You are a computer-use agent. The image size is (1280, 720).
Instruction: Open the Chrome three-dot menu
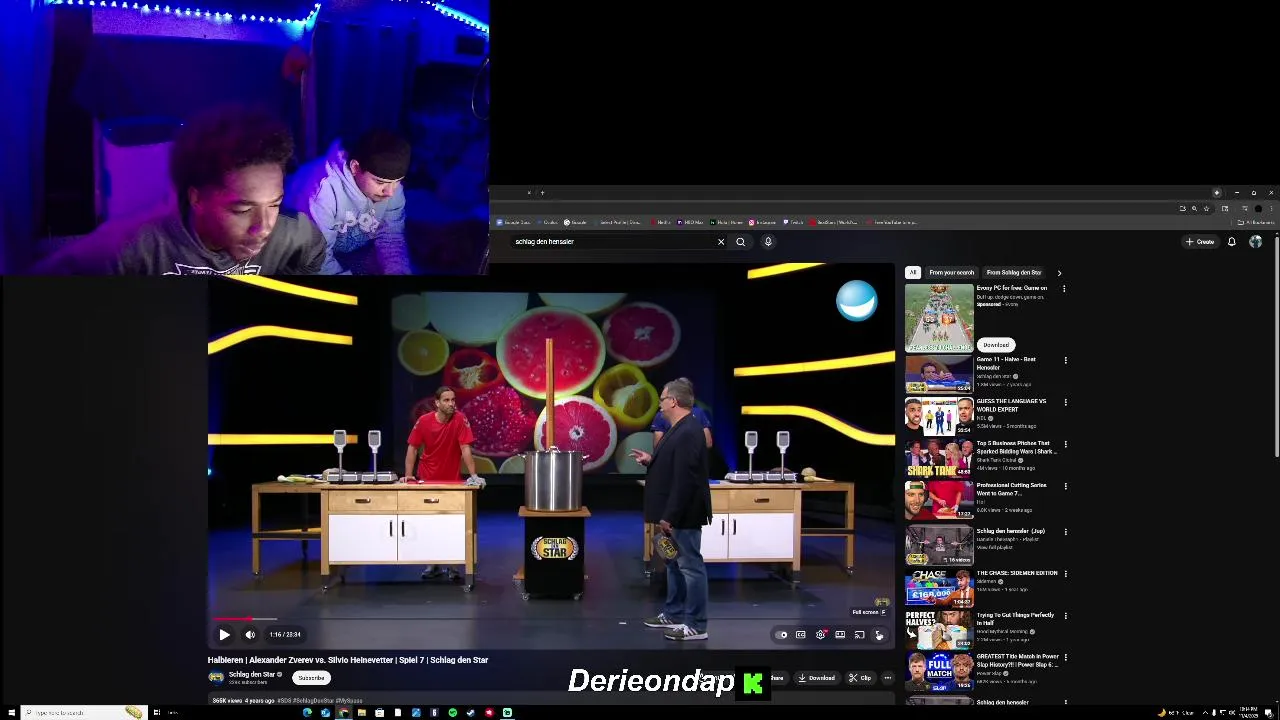(1270, 208)
